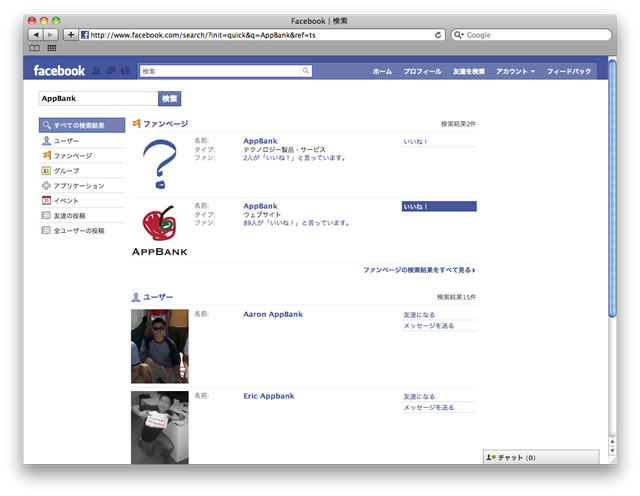Click the scrollbar up arrow

point(612,442)
